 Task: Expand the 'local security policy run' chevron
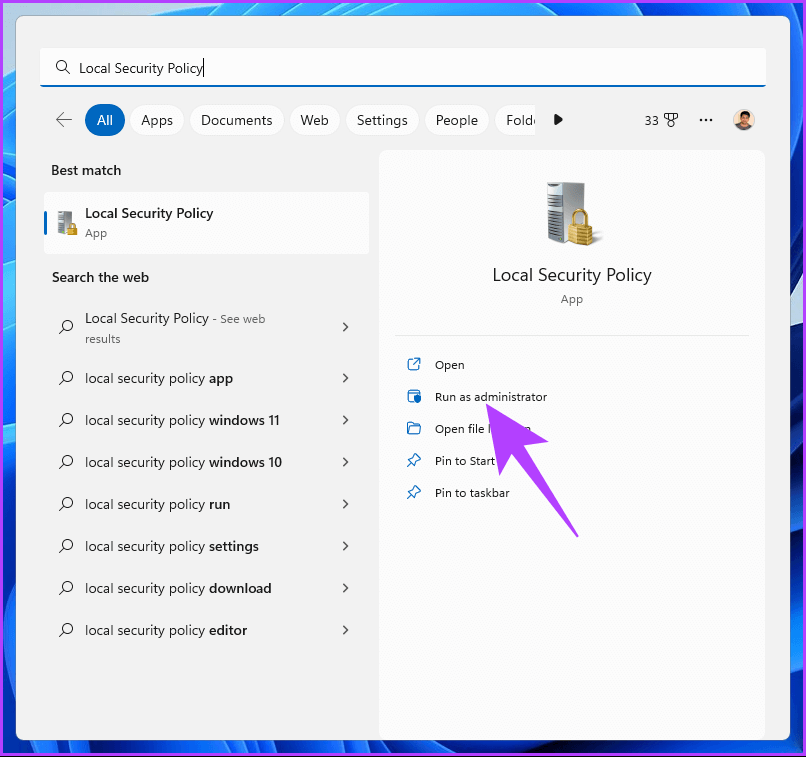[345, 504]
